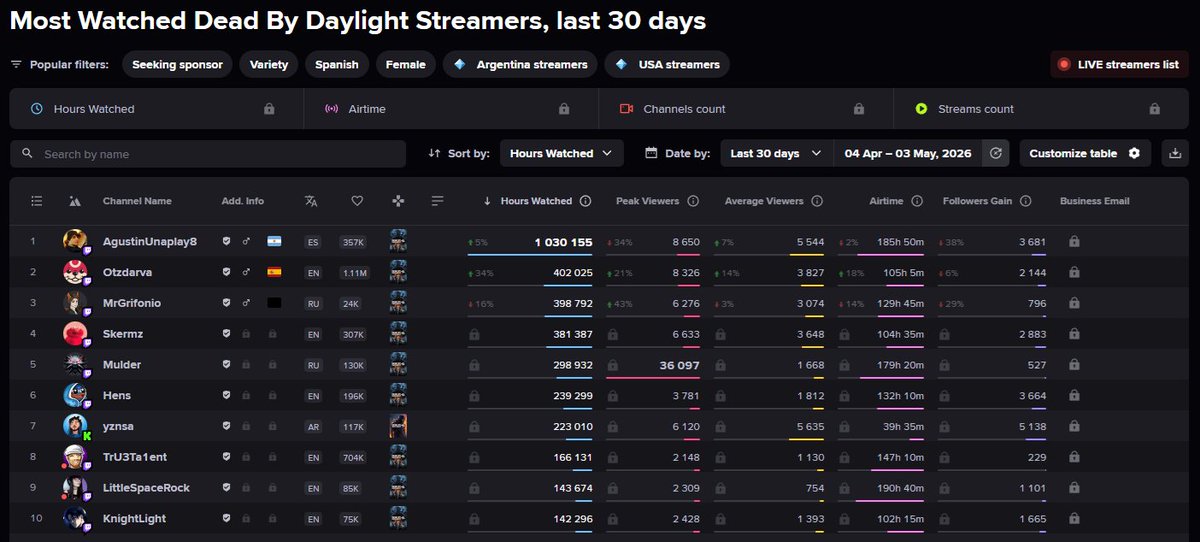Toggle the Argentina streamers filter
The height and width of the screenshot is (542, 1200).
coord(520,64)
